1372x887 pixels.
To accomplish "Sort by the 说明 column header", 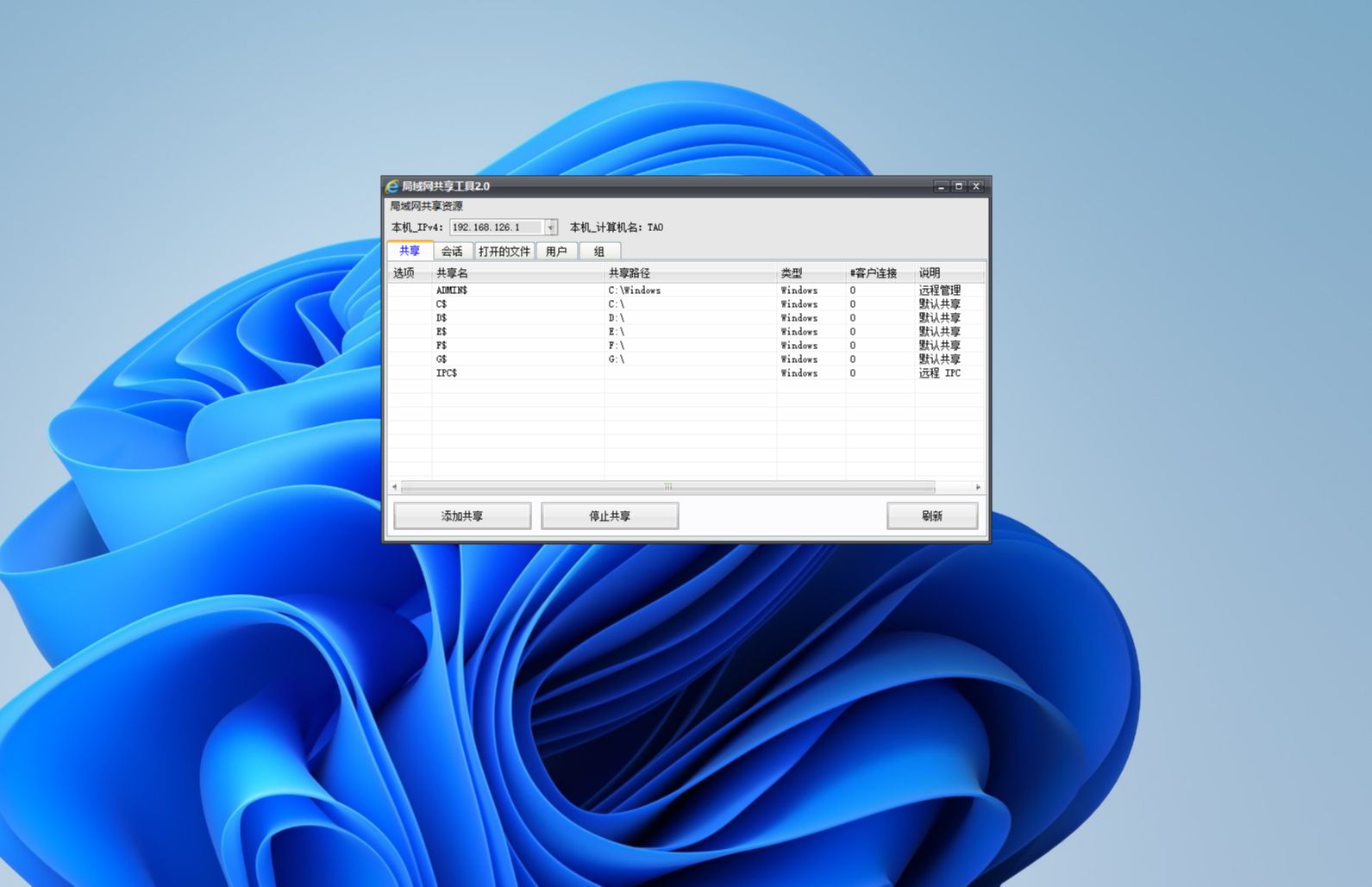I will 949,273.
